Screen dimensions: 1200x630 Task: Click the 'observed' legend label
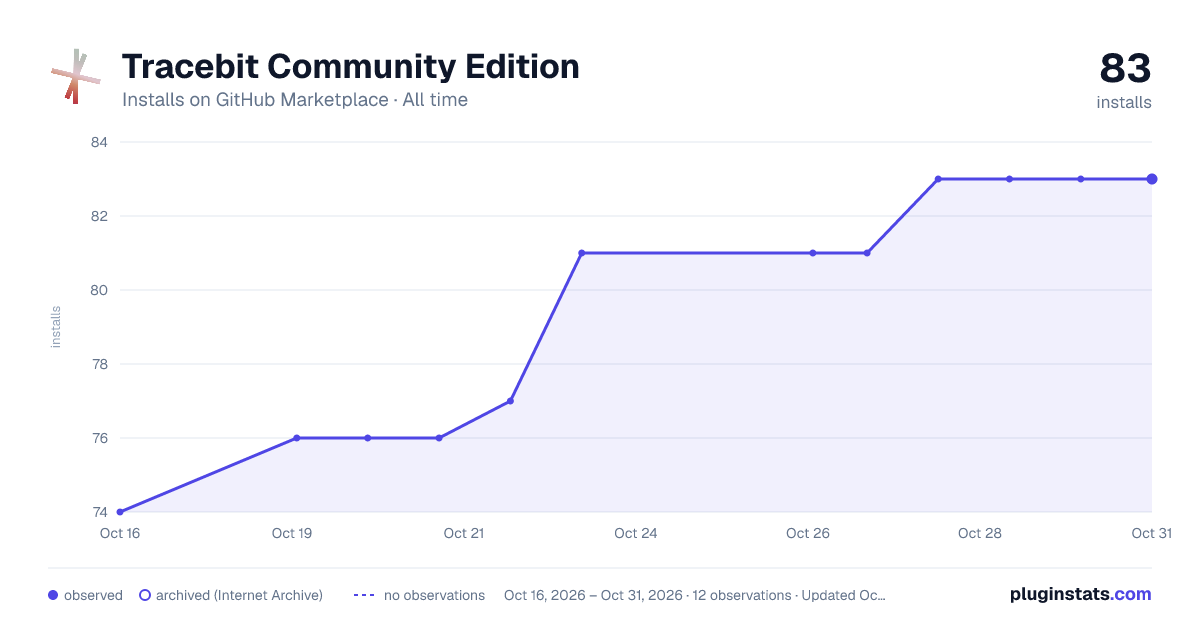click(x=93, y=595)
